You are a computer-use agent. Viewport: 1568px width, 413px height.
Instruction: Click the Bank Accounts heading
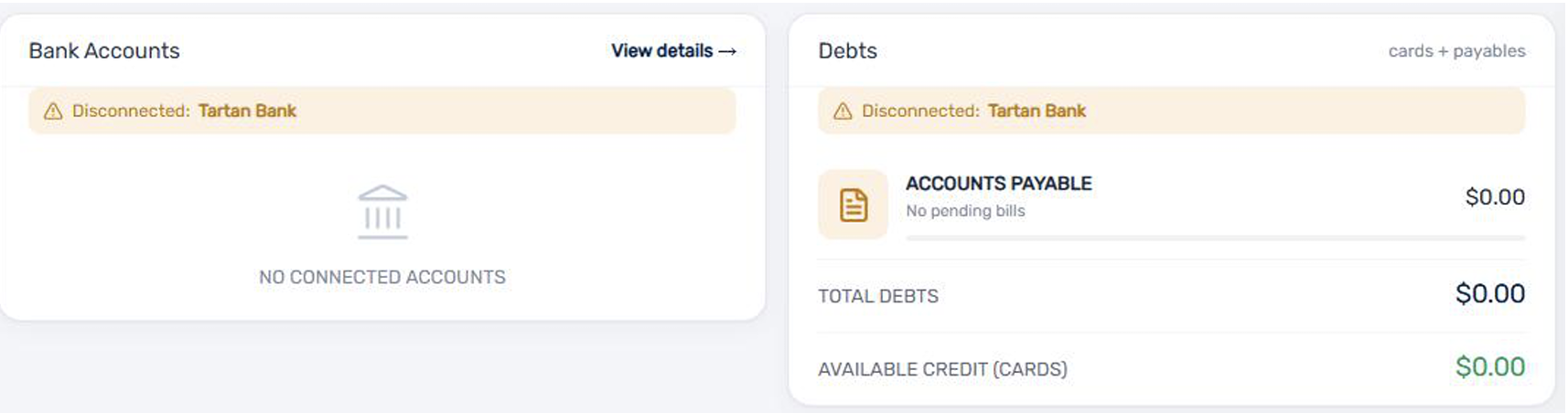pyautogui.click(x=104, y=51)
